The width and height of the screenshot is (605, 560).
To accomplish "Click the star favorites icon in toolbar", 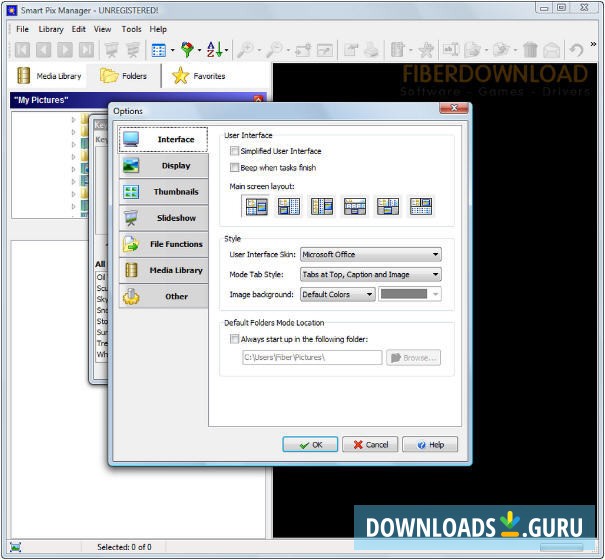I will click(x=426, y=50).
